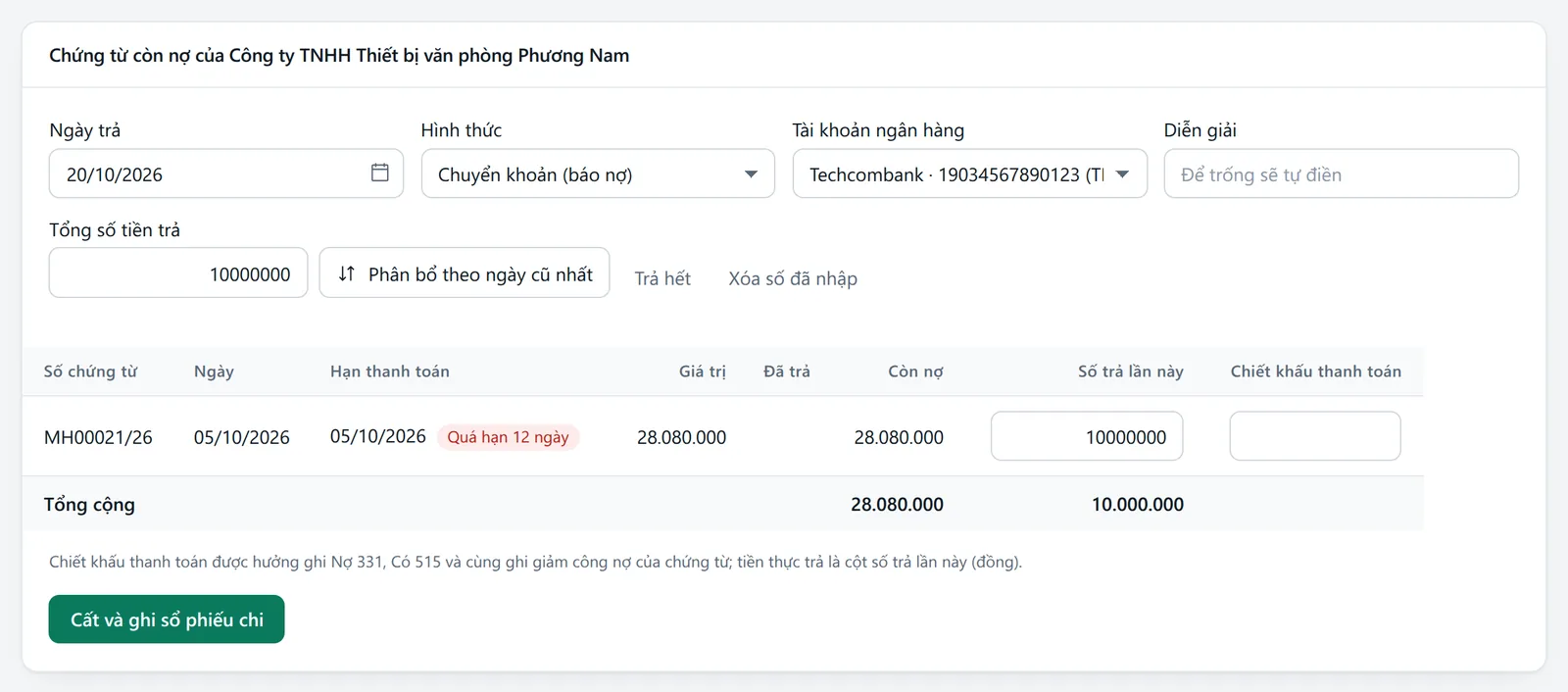Select voucher number MH00021/26
This screenshot has width=1568, height=692.
click(98, 437)
